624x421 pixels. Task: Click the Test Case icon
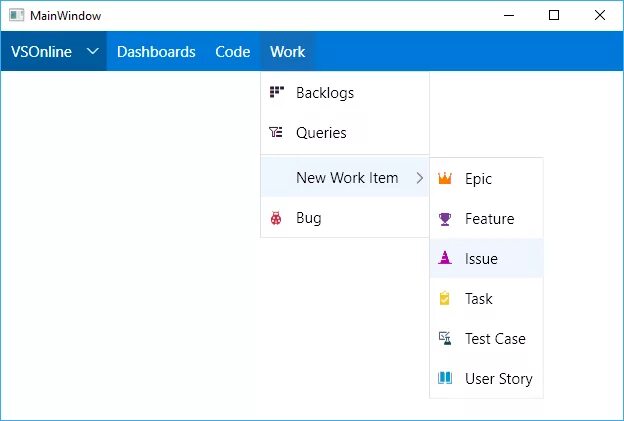(445, 339)
